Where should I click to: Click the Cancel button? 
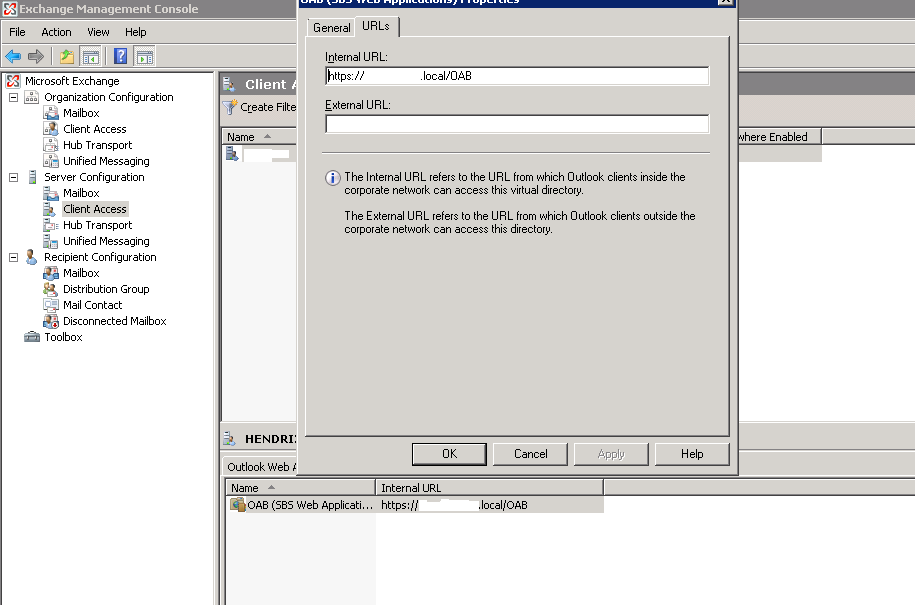click(530, 454)
